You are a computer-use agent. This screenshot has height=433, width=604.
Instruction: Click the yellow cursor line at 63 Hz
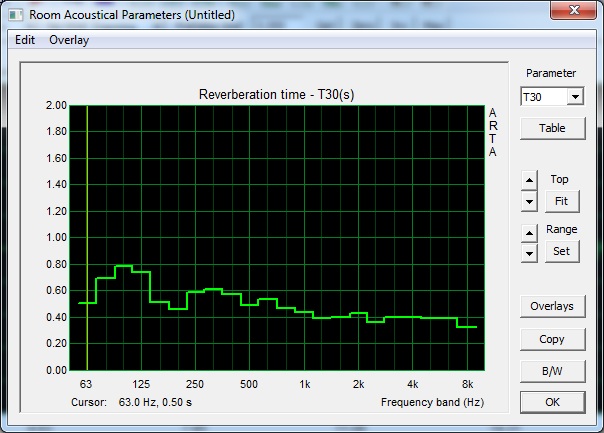click(87, 238)
